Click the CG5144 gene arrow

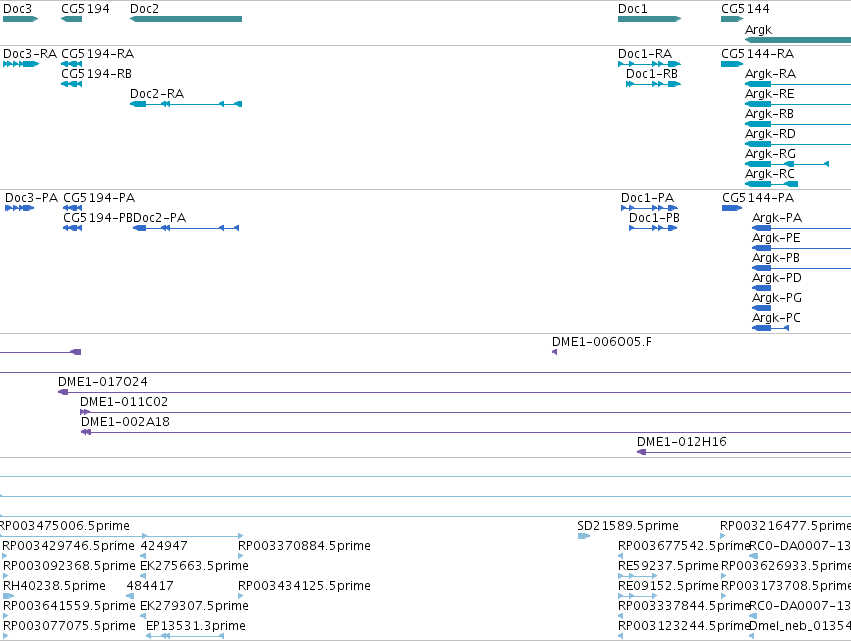coord(732,19)
